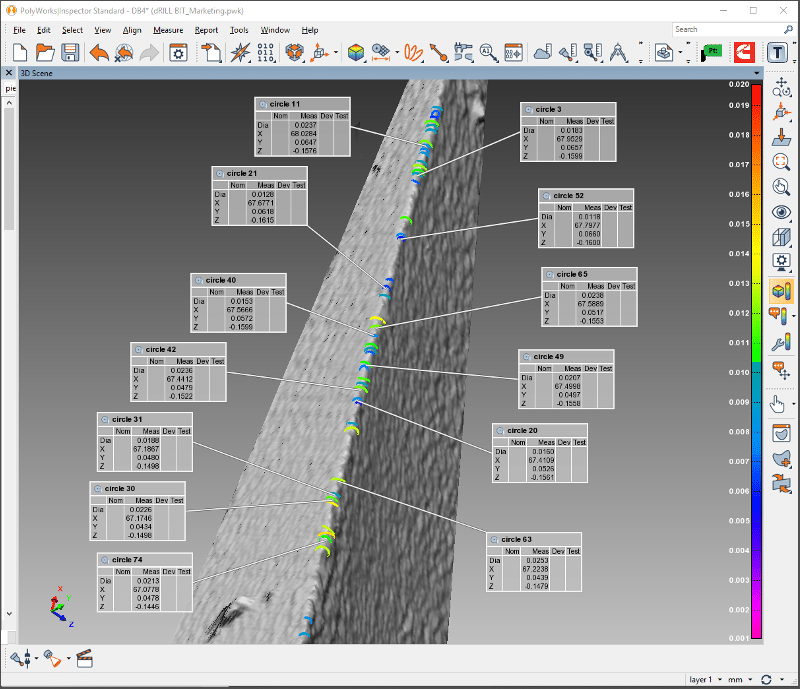The height and width of the screenshot is (689, 800).
Task: Click the Search input field
Action: 728,30
